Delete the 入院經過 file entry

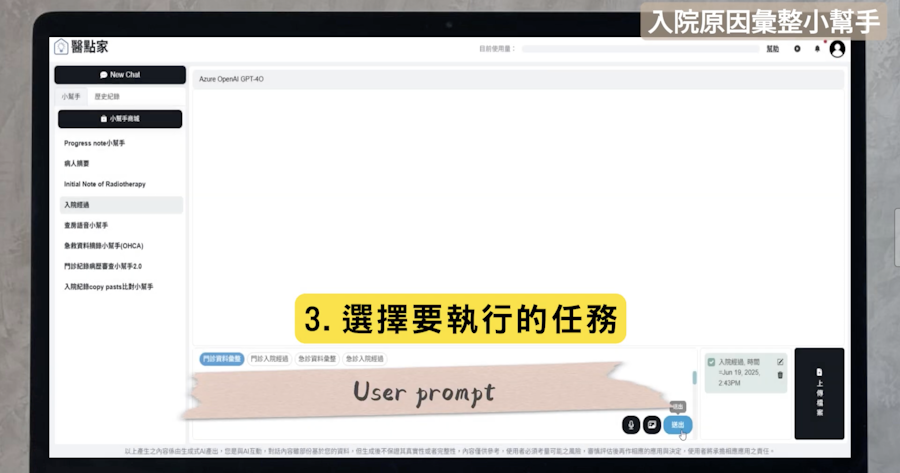[x=780, y=375]
